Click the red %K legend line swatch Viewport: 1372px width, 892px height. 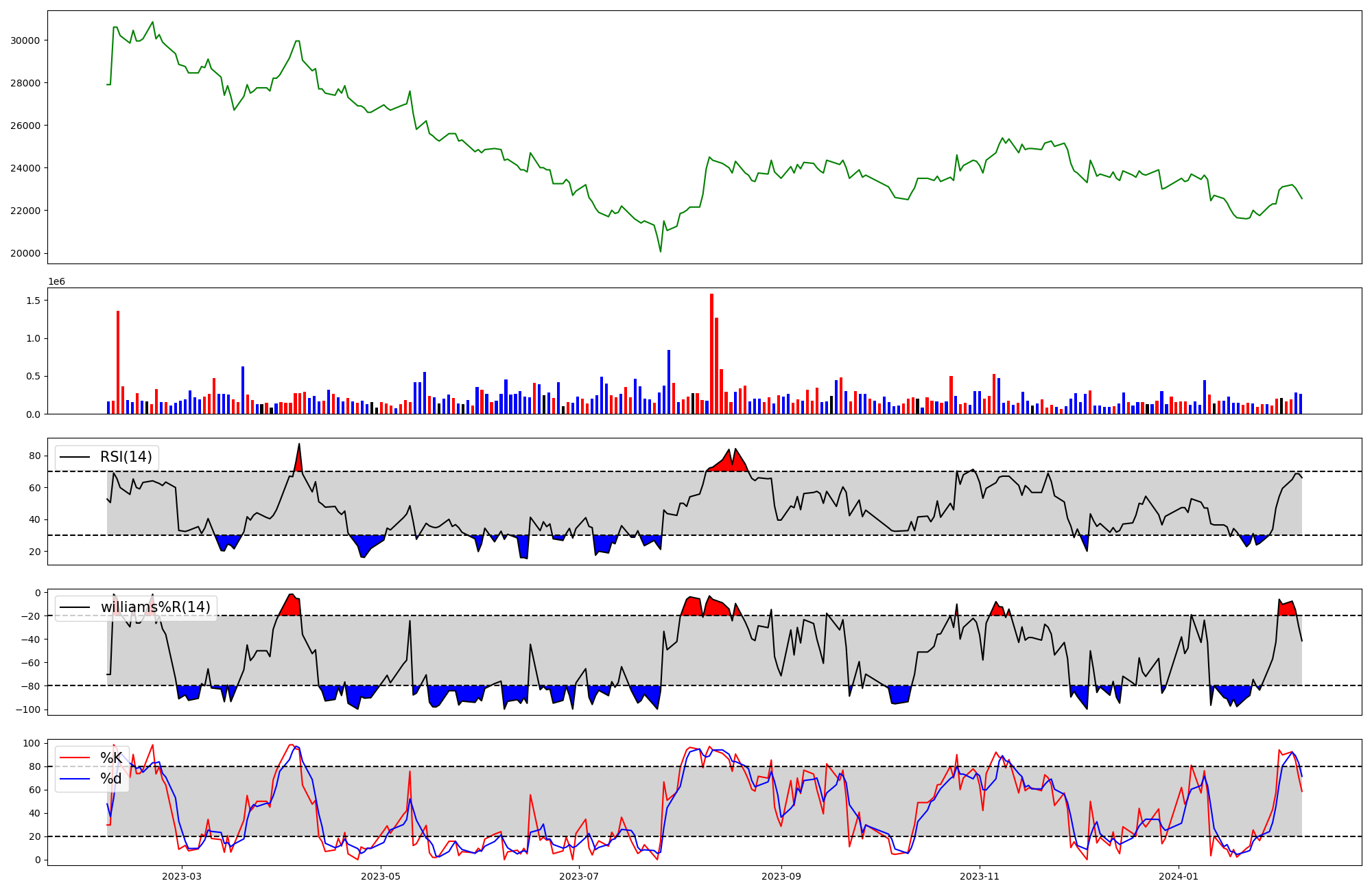tap(75, 758)
